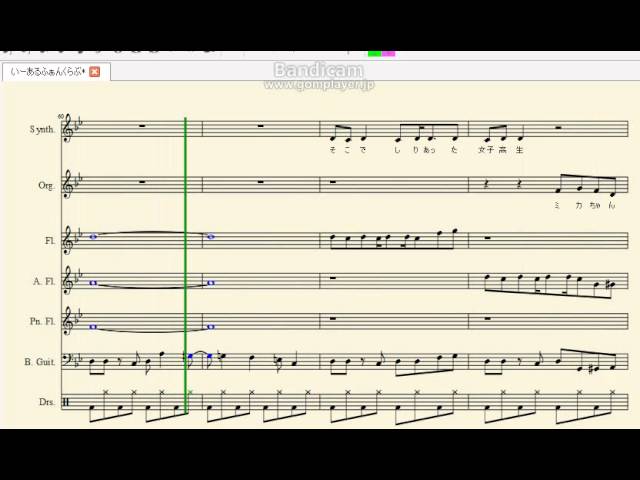640x480 pixels.
Task: Click the lyric syllable 生 under Synth.
Action: 519,150
